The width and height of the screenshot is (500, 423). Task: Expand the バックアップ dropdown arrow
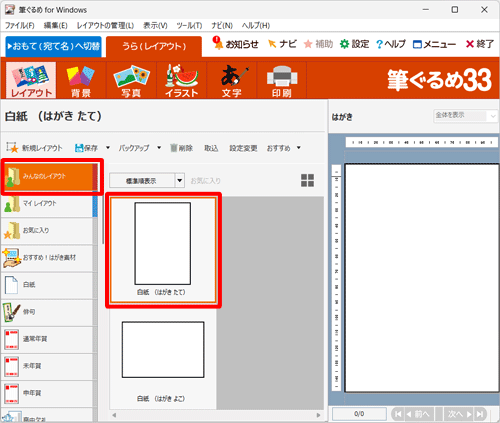point(159,148)
